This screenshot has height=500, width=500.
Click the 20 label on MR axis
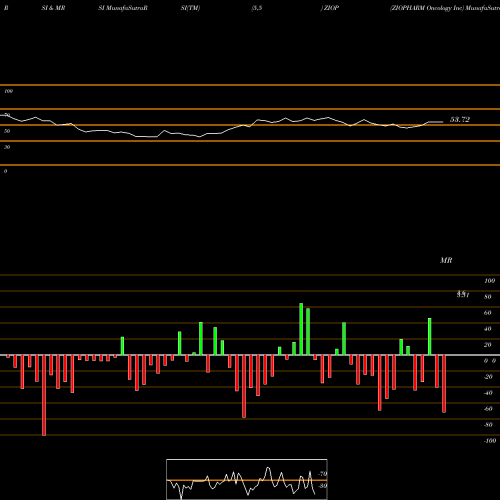point(488,345)
